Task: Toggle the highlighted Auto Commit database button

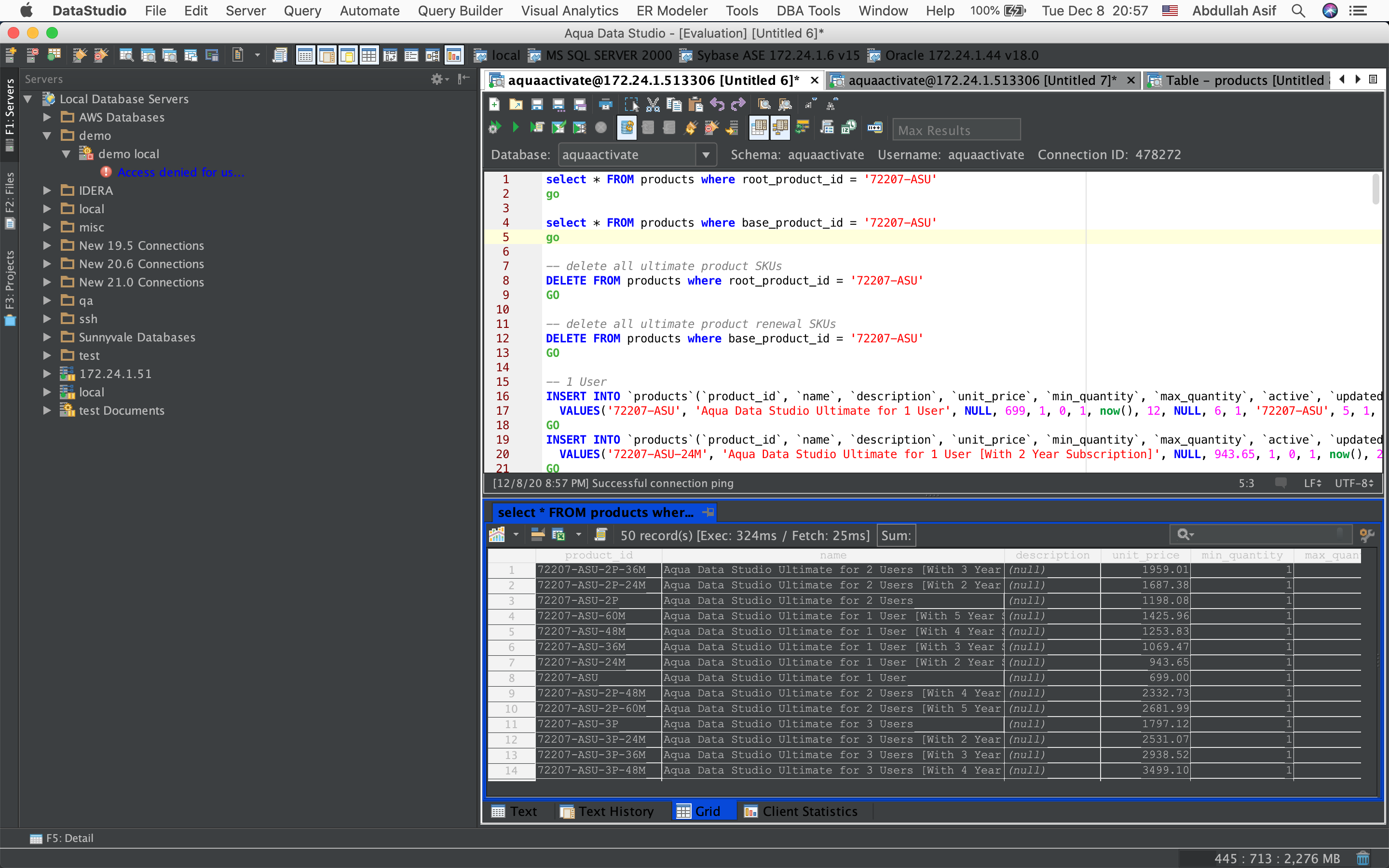Action: click(626, 127)
